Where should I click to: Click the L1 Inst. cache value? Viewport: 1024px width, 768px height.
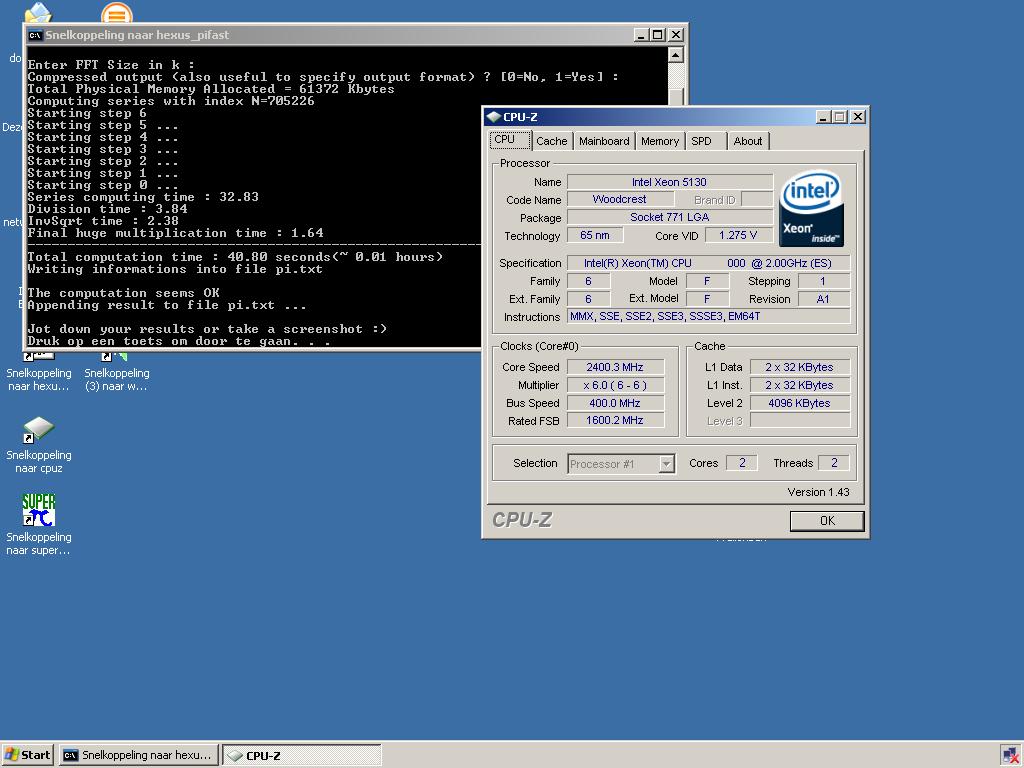(x=799, y=385)
